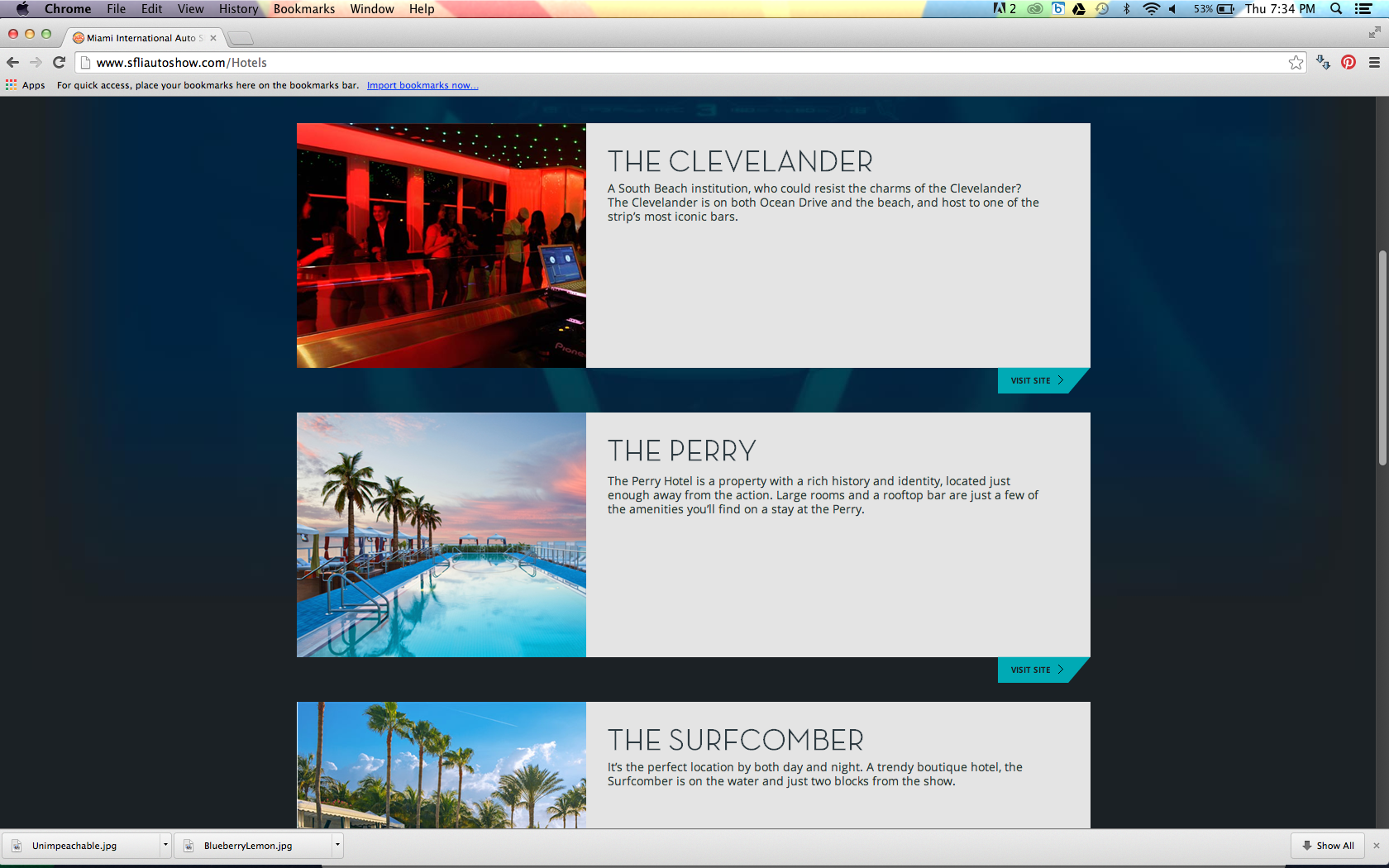This screenshot has width=1389, height=868.
Task: Open the BlueberryLemon.jpg download
Action: pos(253,846)
